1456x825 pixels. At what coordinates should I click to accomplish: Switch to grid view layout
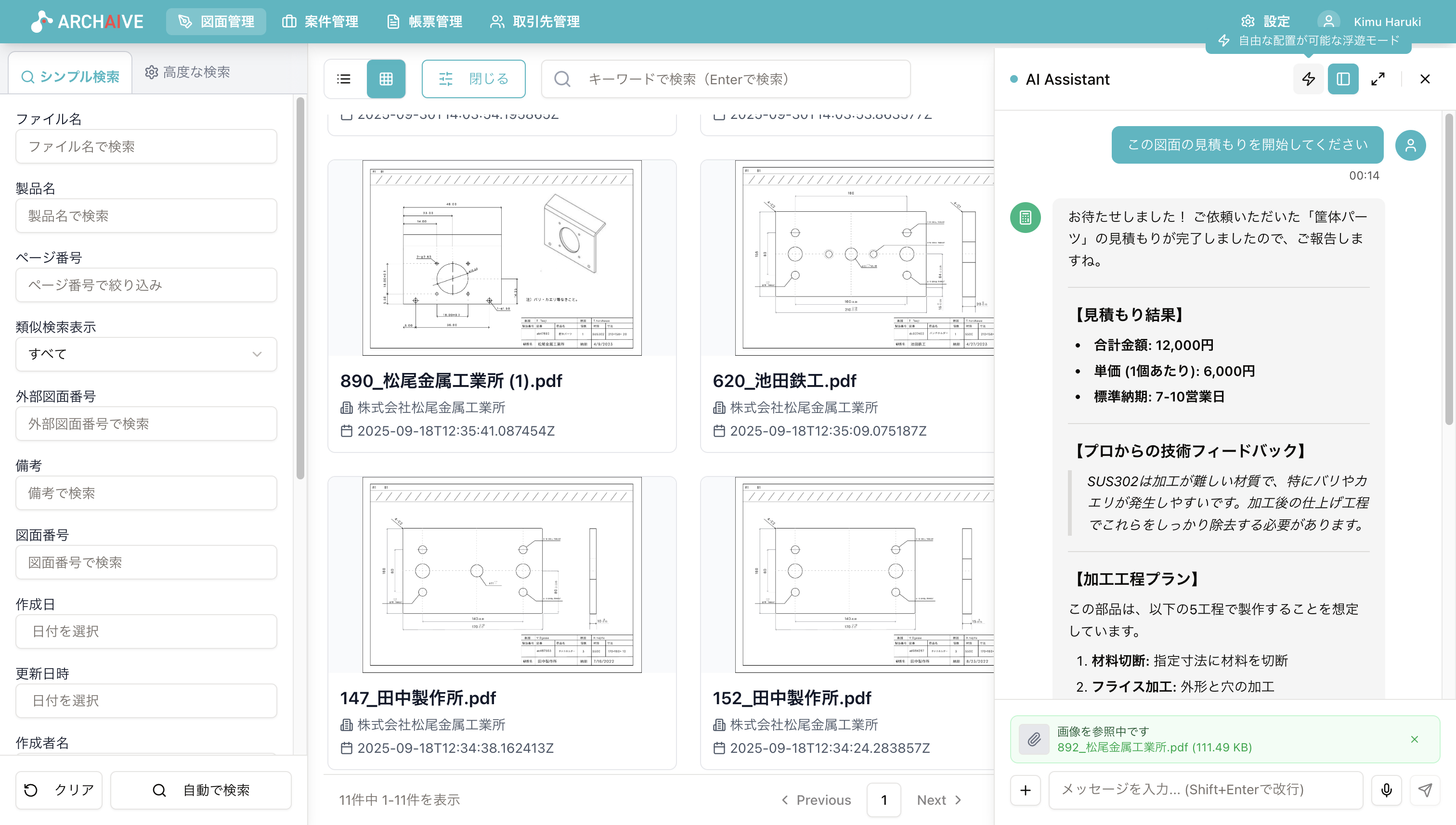pos(386,79)
